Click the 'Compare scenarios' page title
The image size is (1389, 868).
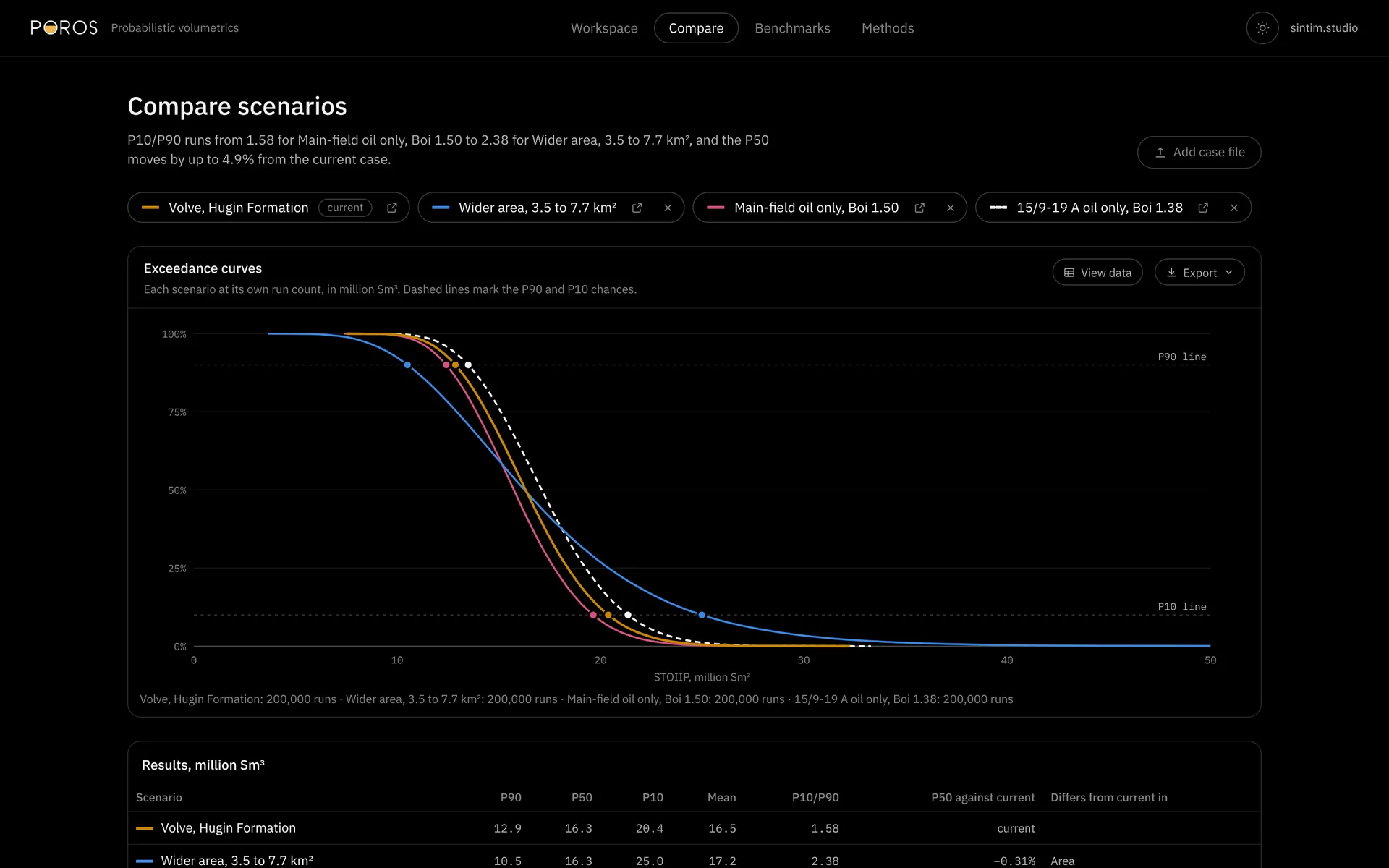pos(237,106)
